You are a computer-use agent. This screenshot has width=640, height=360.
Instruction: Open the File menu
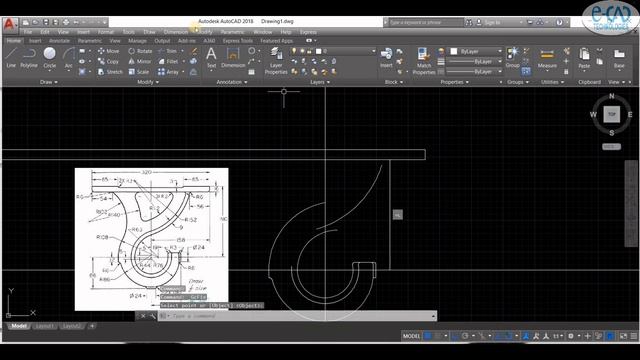pos(28,32)
